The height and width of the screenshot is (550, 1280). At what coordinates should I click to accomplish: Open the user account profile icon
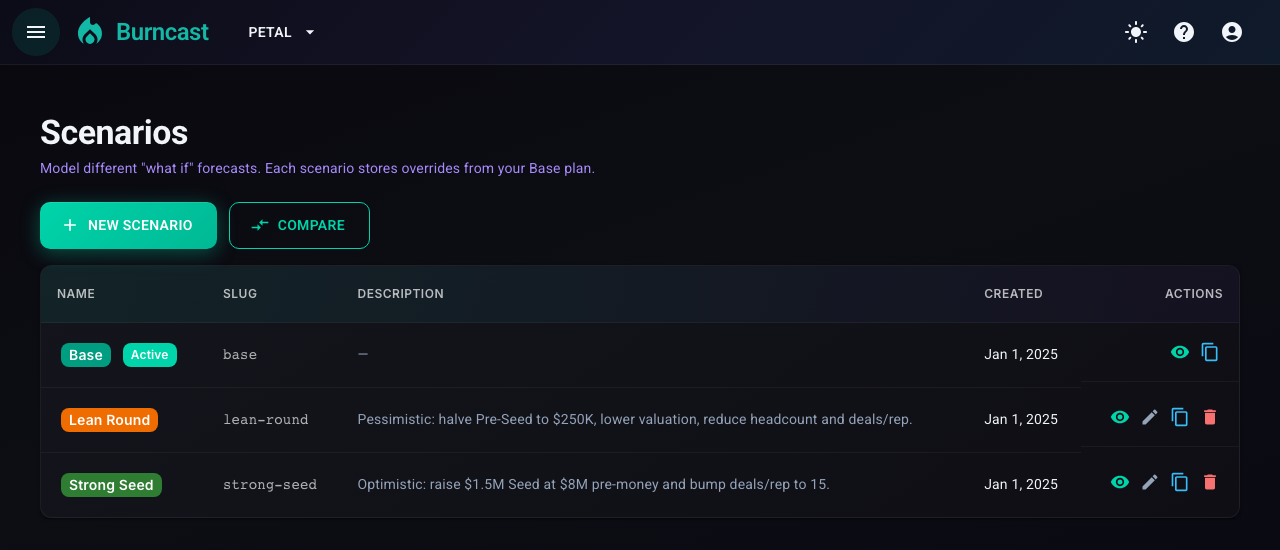(1232, 32)
